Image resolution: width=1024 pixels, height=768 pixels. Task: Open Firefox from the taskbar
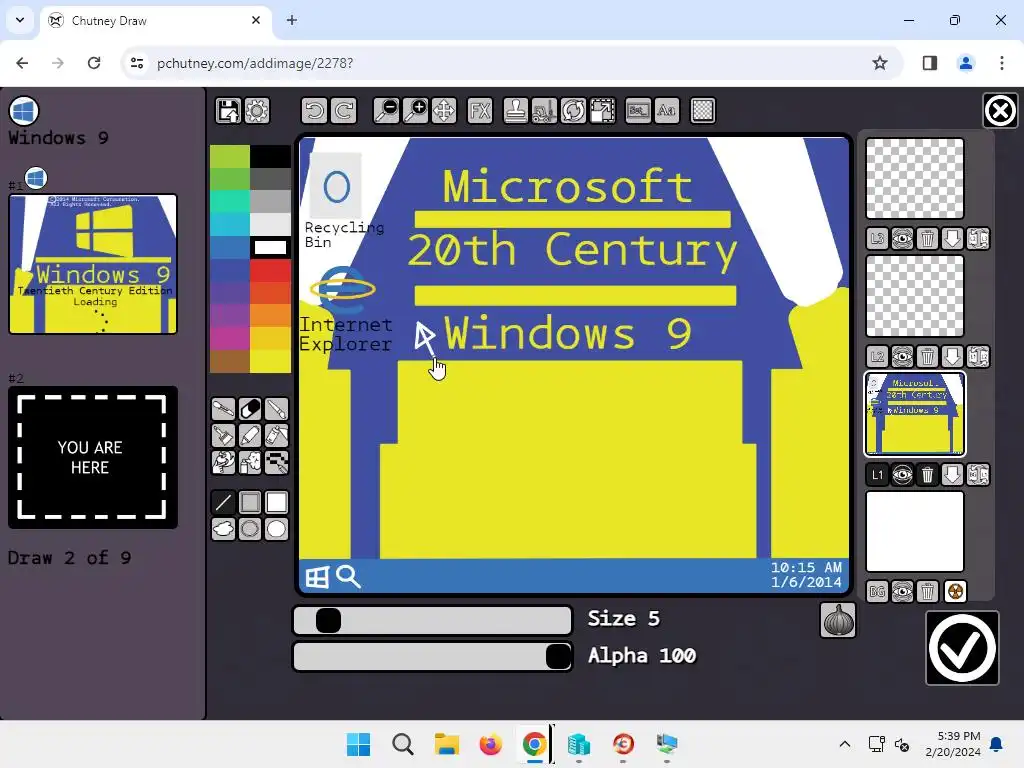(x=490, y=744)
